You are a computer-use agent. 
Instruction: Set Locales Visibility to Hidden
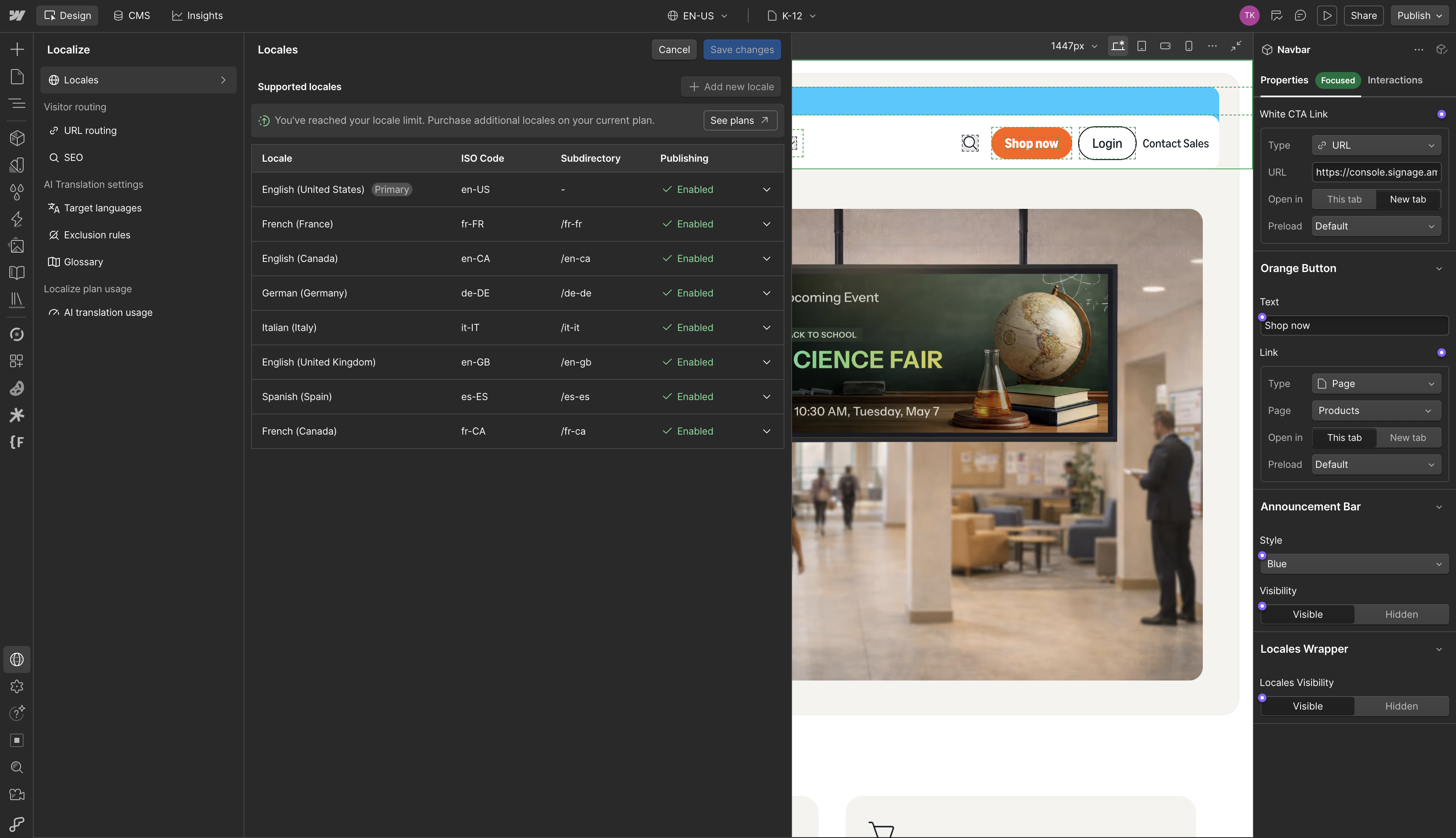click(1401, 706)
